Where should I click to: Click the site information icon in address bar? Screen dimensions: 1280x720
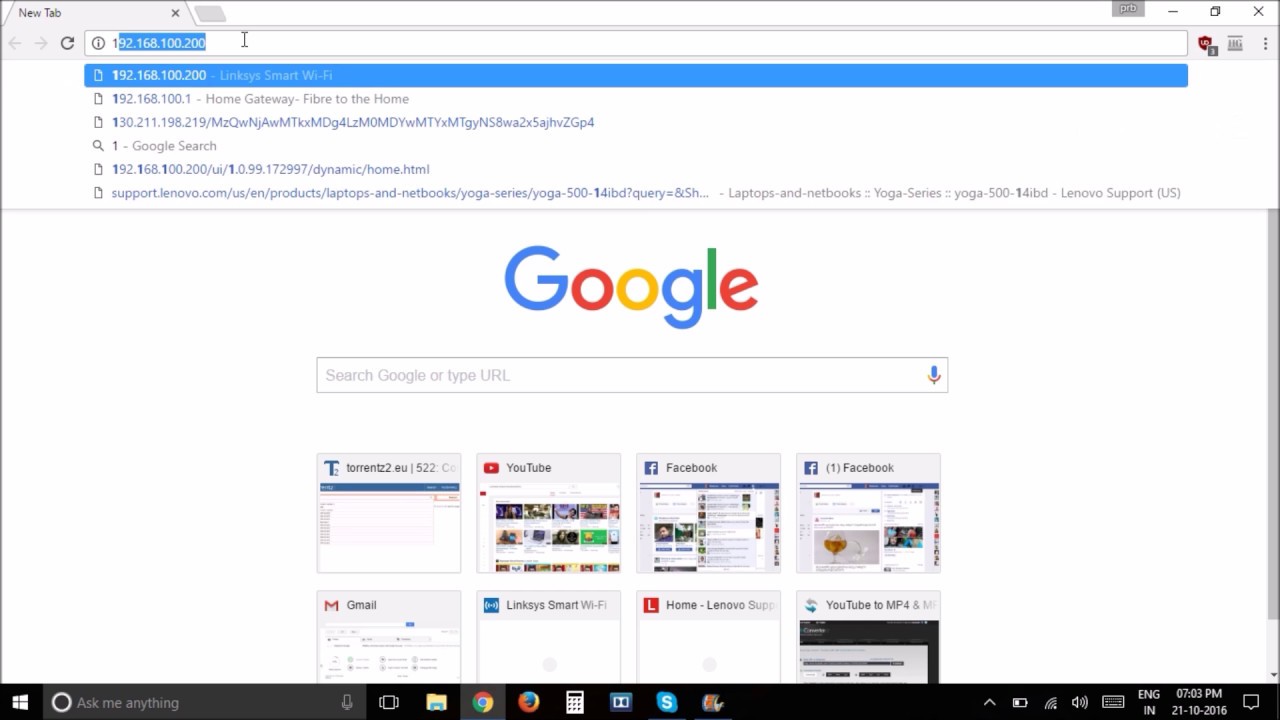98,43
